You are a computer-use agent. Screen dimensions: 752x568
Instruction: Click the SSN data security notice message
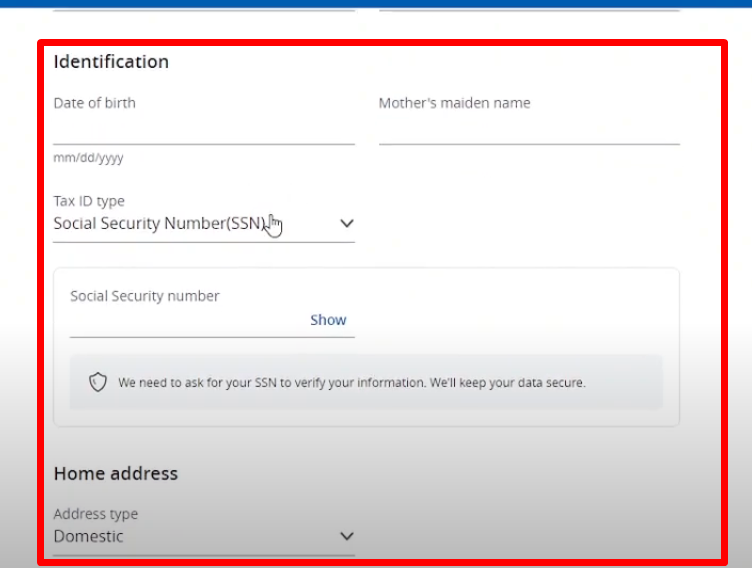(x=352, y=383)
